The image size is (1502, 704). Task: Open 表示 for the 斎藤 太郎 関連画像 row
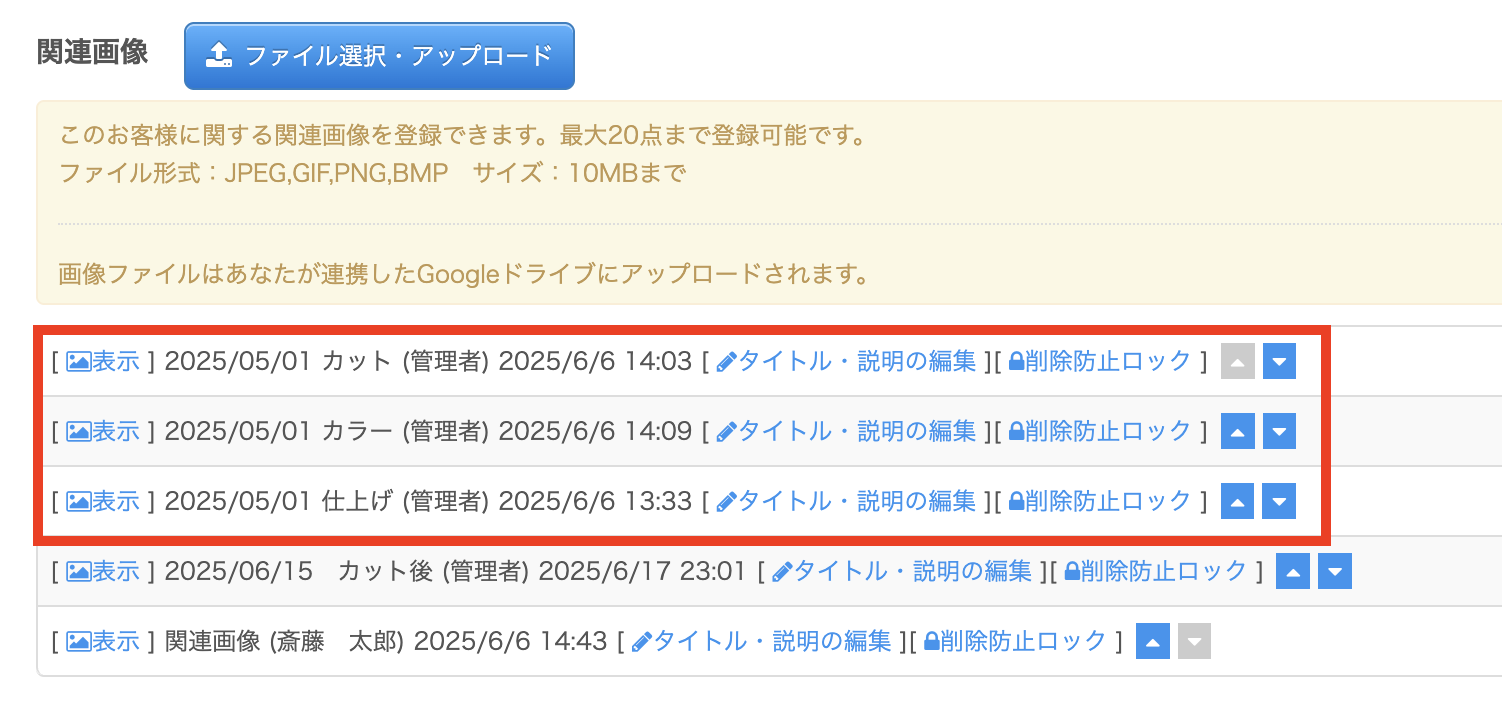[104, 641]
